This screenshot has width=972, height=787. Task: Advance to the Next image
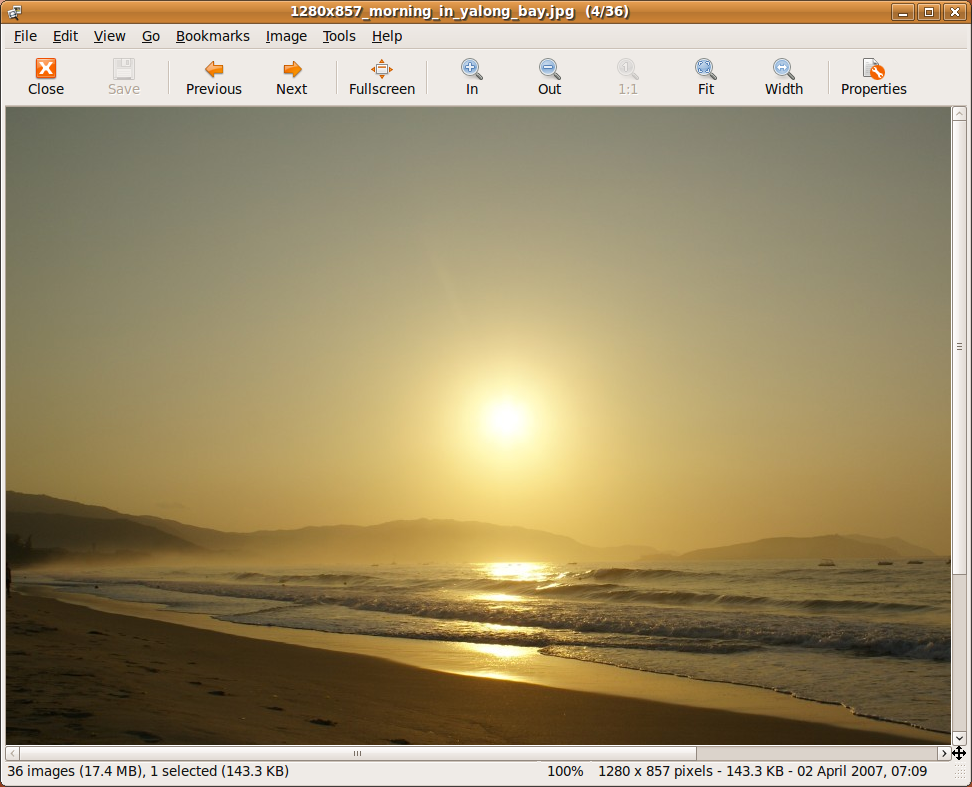coord(291,77)
